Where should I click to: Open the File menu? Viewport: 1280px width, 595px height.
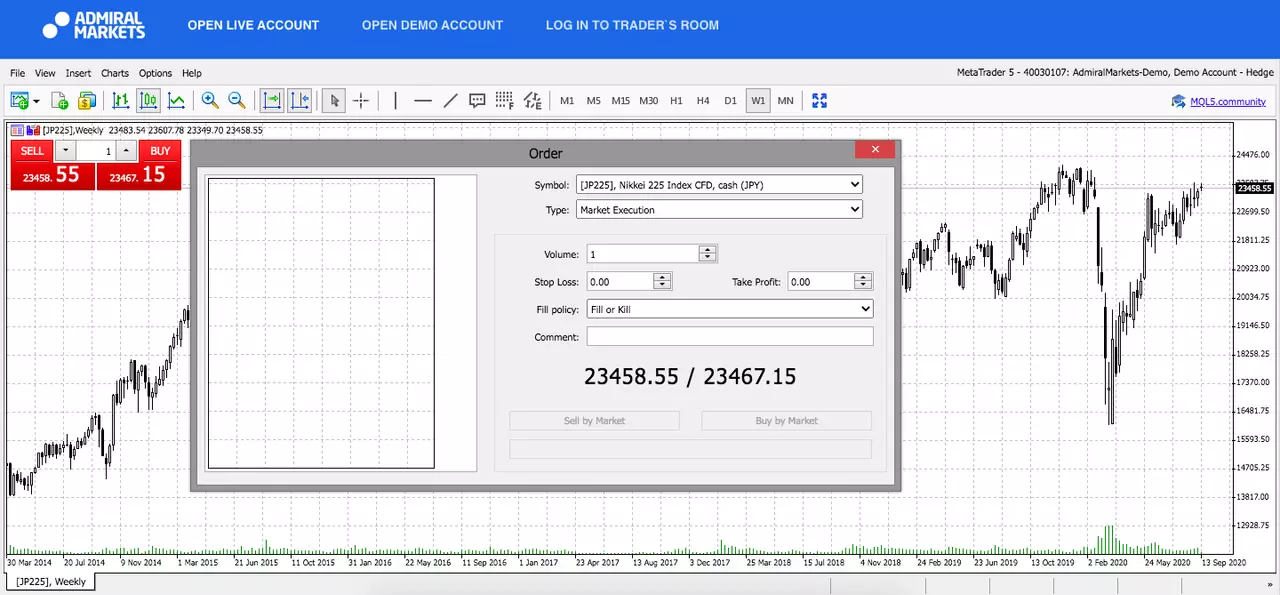coord(17,73)
